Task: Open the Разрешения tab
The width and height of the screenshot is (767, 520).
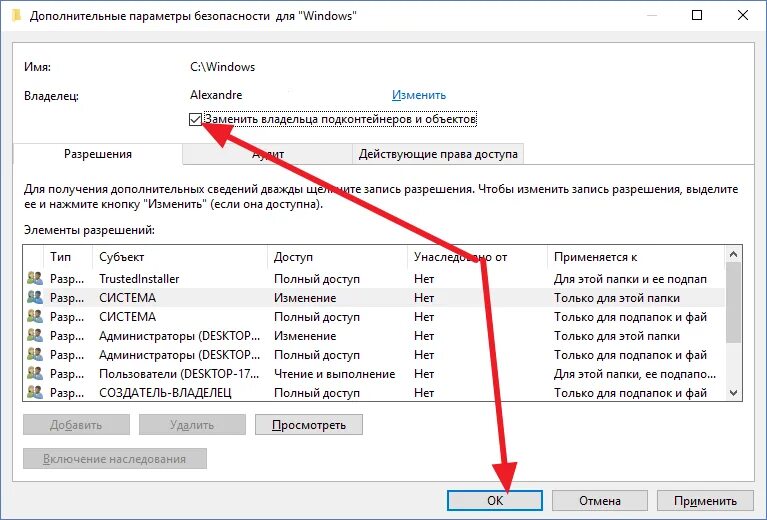Action: [x=98, y=154]
